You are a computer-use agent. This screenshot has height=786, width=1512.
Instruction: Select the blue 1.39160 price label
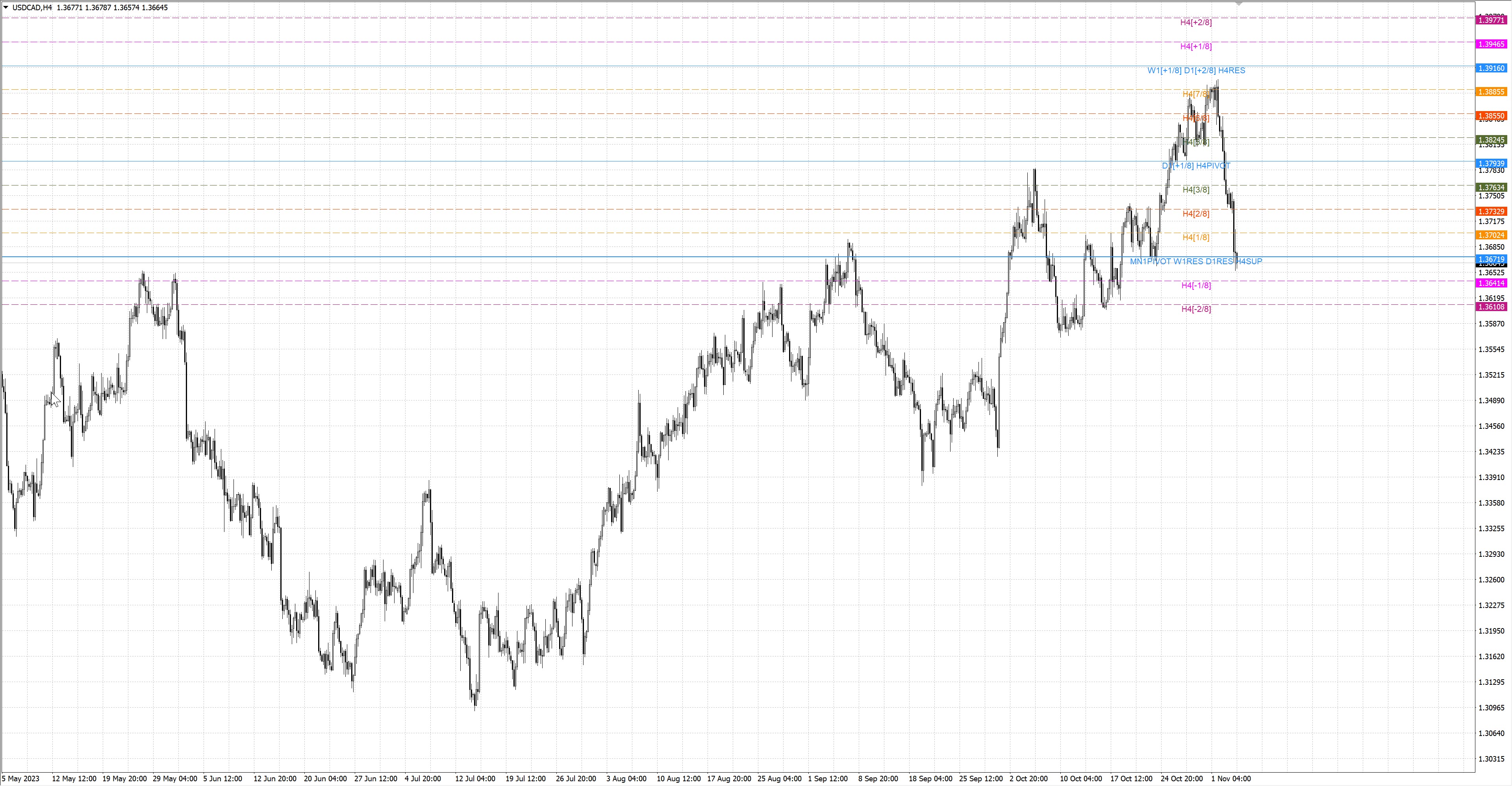click(x=1491, y=68)
